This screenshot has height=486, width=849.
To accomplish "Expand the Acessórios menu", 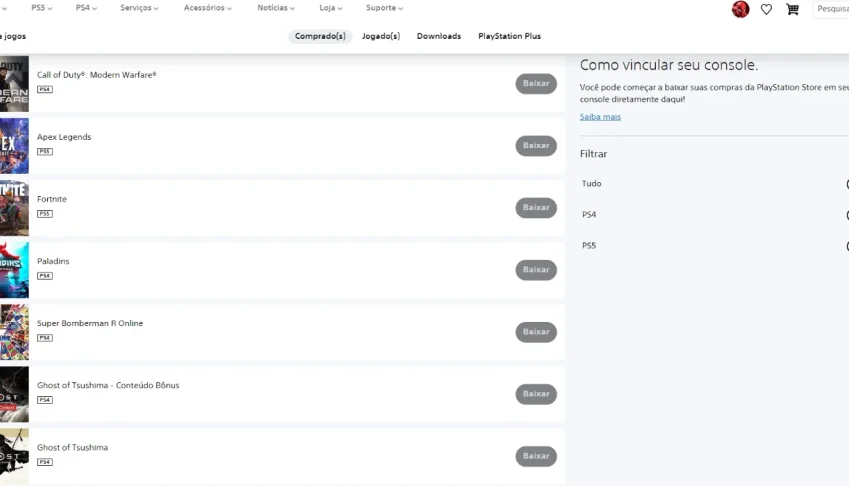I will (x=207, y=8).
